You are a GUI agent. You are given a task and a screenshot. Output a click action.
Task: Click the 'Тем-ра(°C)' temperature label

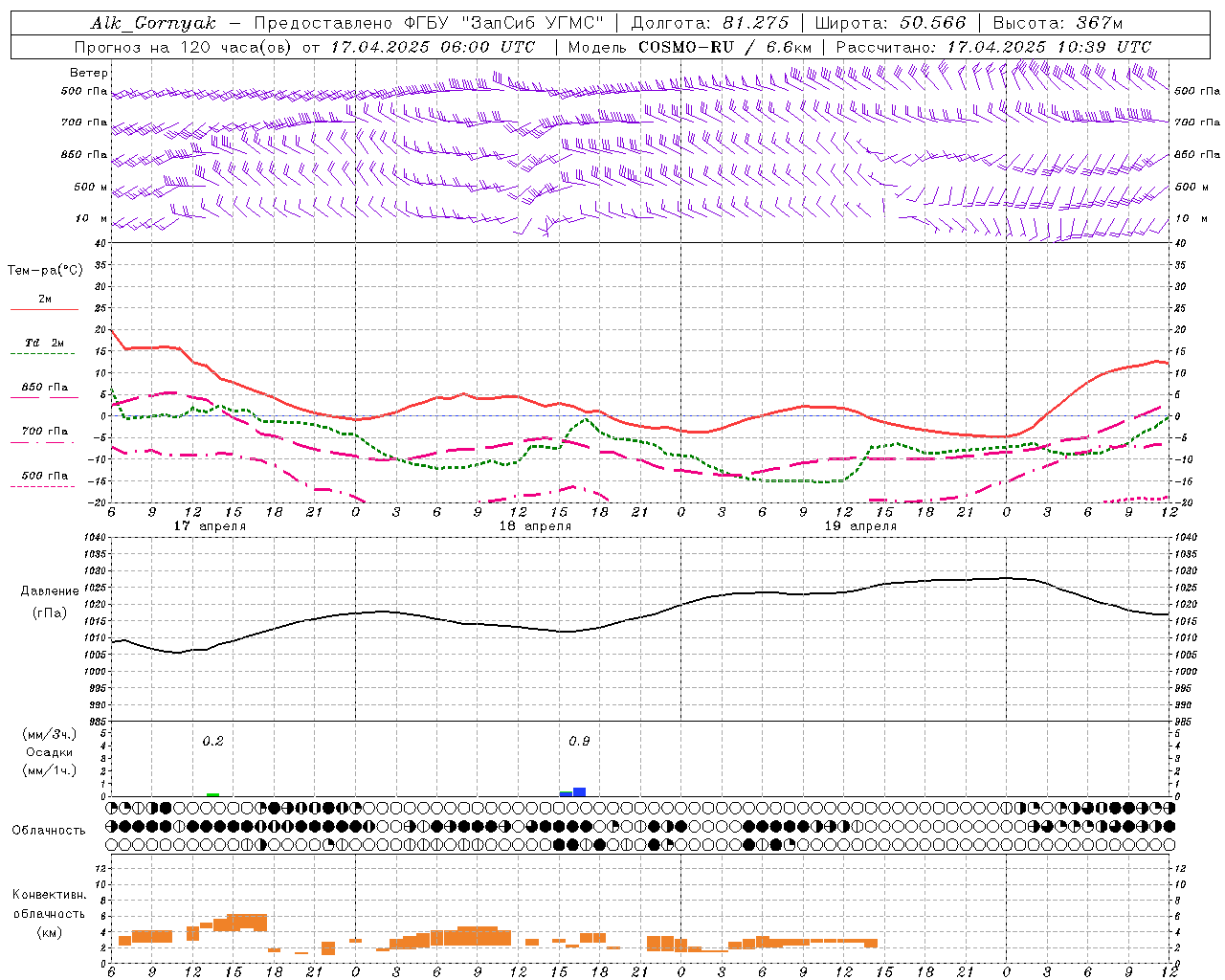point(45,271)
